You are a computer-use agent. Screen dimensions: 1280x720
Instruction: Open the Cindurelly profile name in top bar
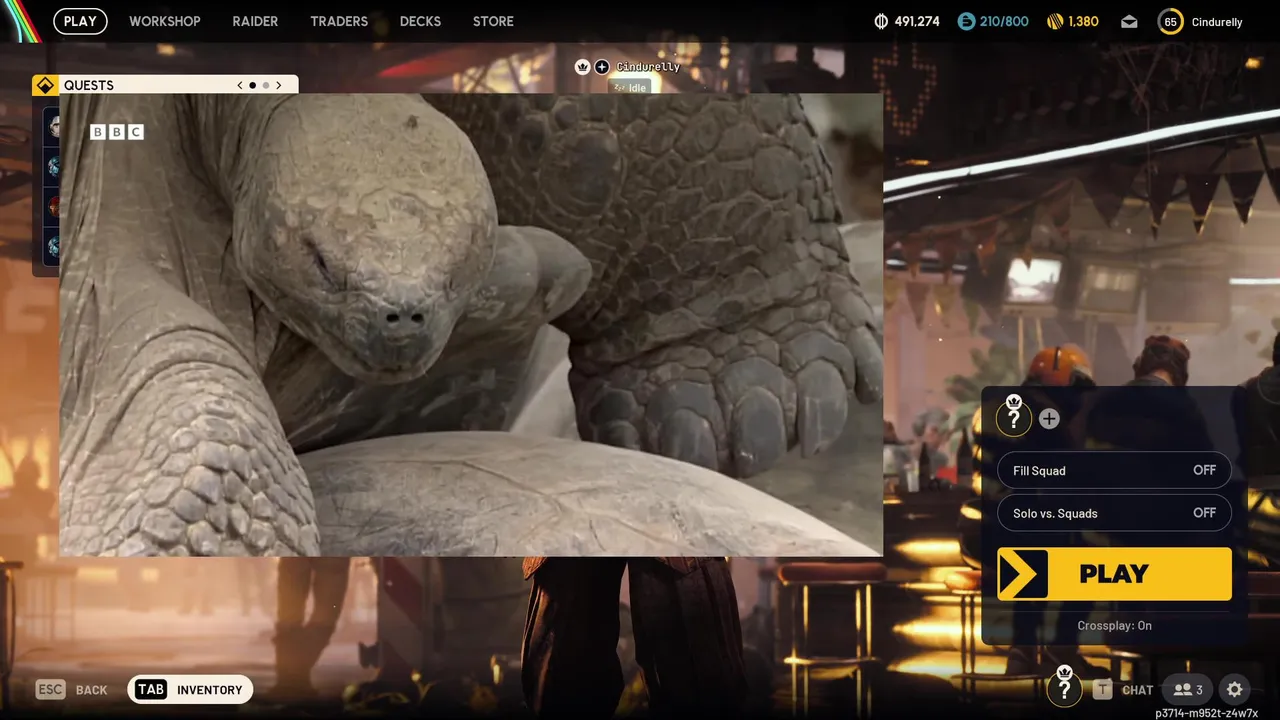pyautogui.click(x=1217, y=21)
